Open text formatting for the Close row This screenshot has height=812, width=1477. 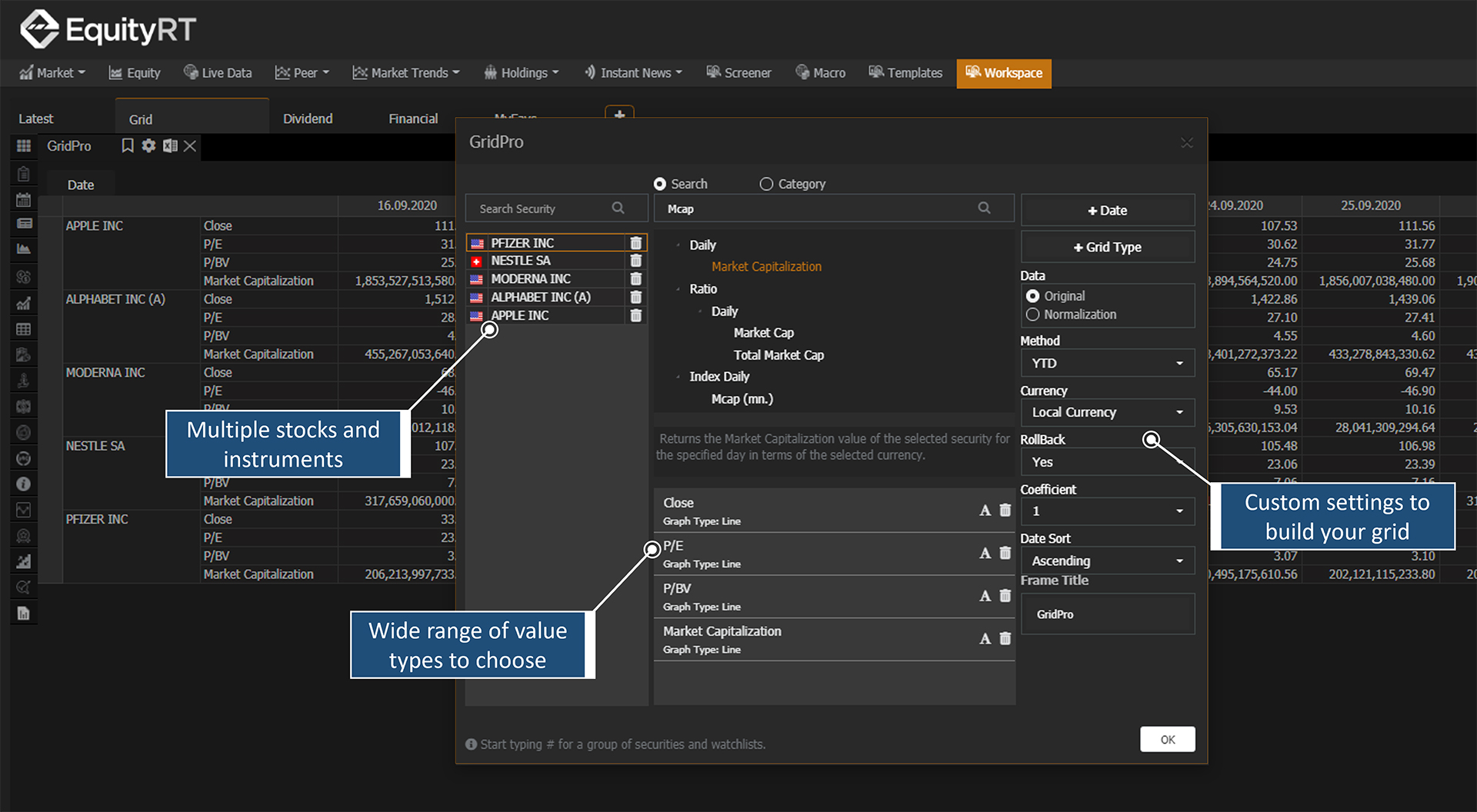coord(985,511)
